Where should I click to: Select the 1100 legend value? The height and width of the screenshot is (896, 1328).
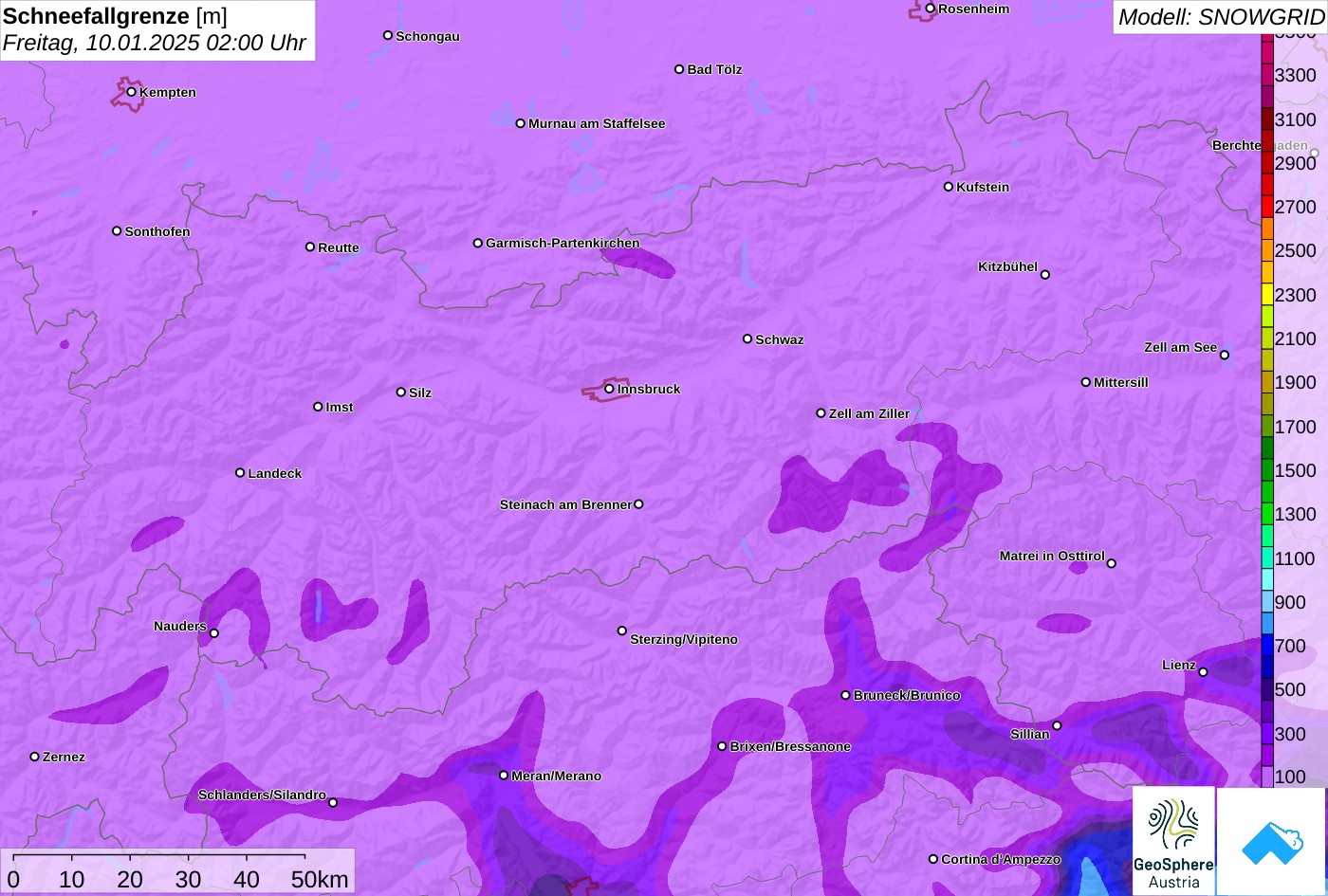click(x=1296, y=558)
